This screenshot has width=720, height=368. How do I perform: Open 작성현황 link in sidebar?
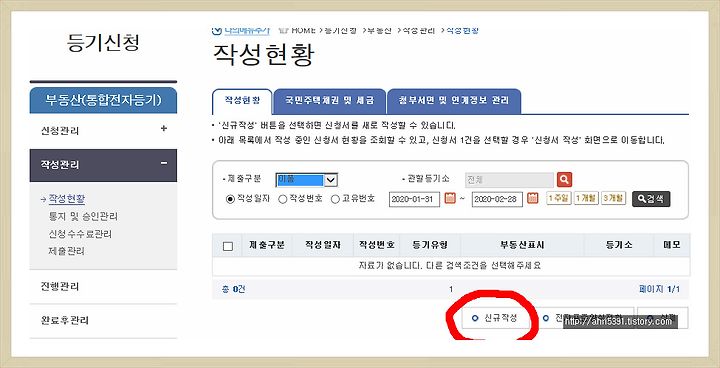pos(67,198)
